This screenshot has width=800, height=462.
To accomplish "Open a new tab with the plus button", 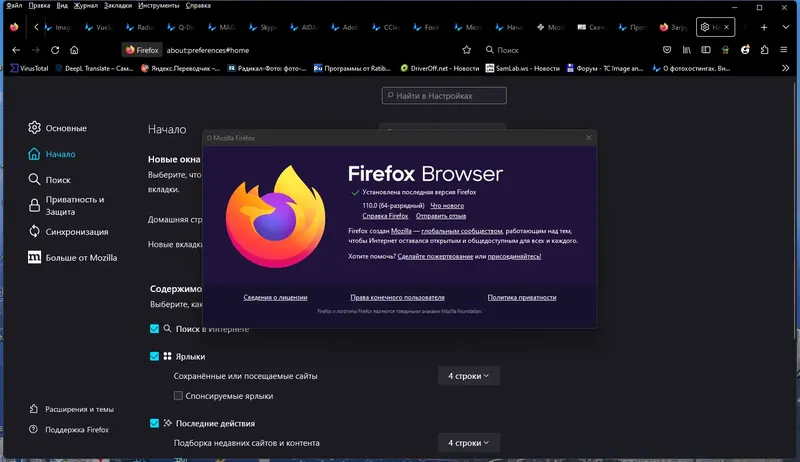I will [764, 27].
